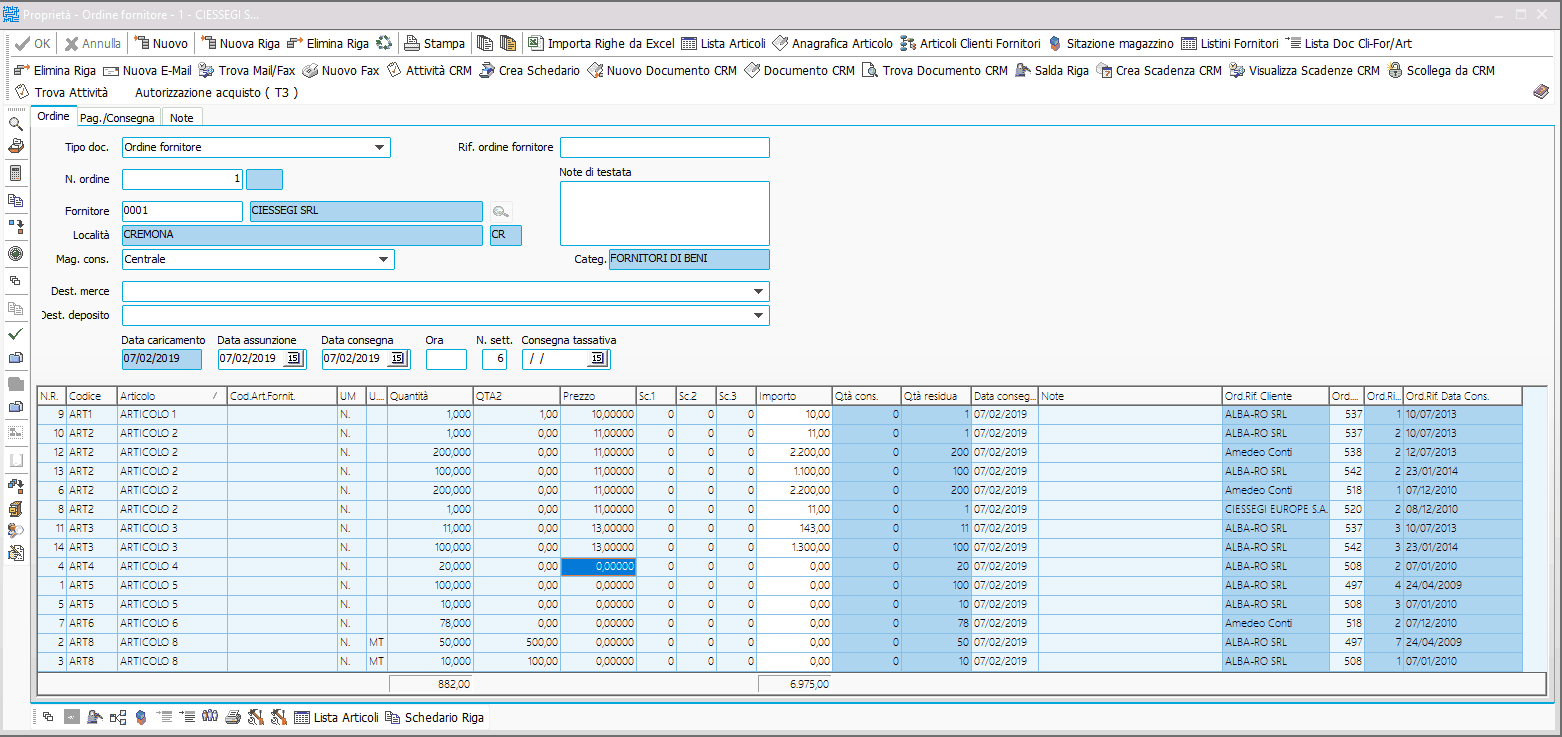Compose a message with Nuova E-Mail
Viewport: 1562px width, 737px height.
point(147,71)
